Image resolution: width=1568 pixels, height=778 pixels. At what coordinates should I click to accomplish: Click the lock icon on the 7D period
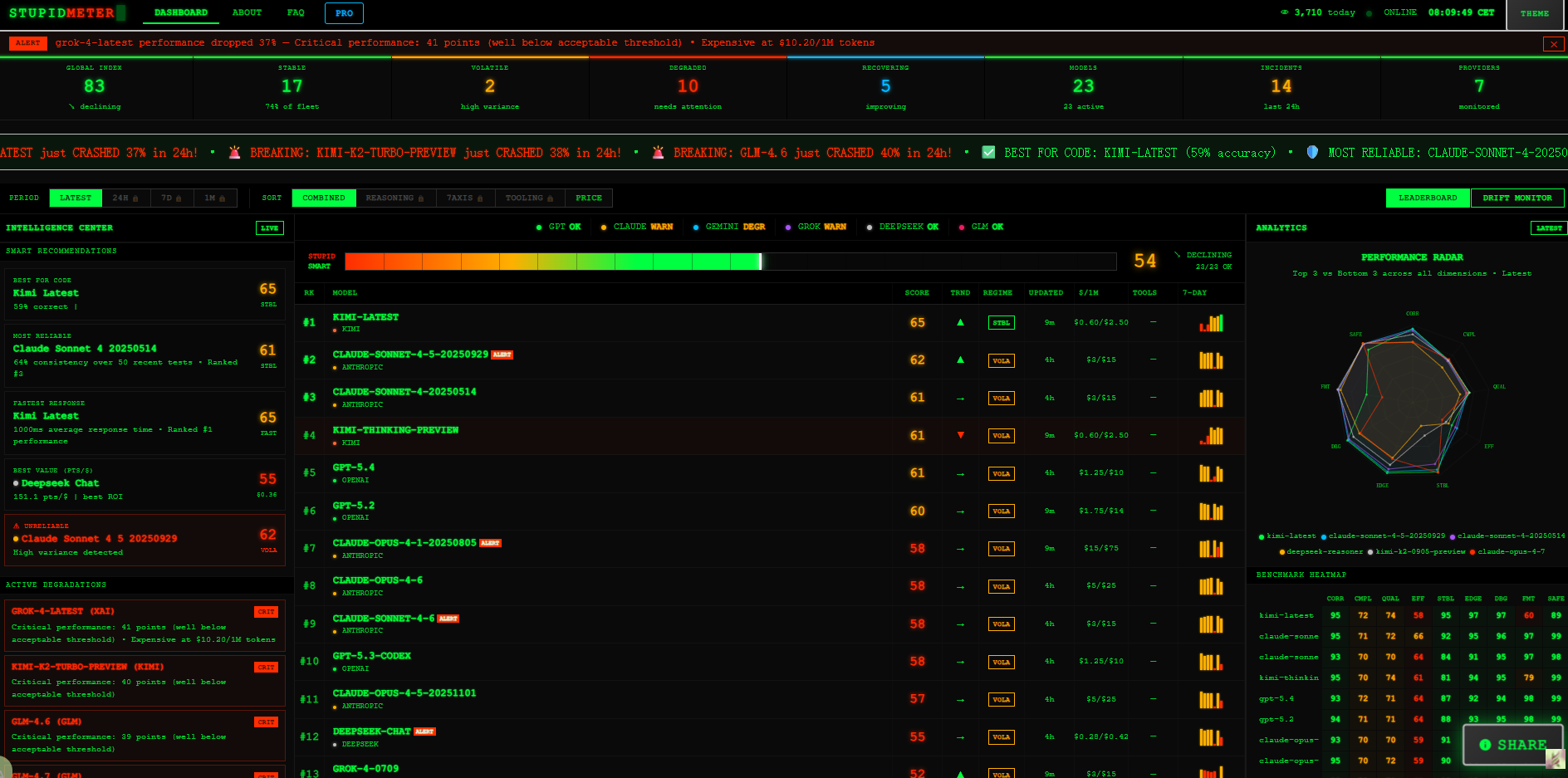[179, 198]
